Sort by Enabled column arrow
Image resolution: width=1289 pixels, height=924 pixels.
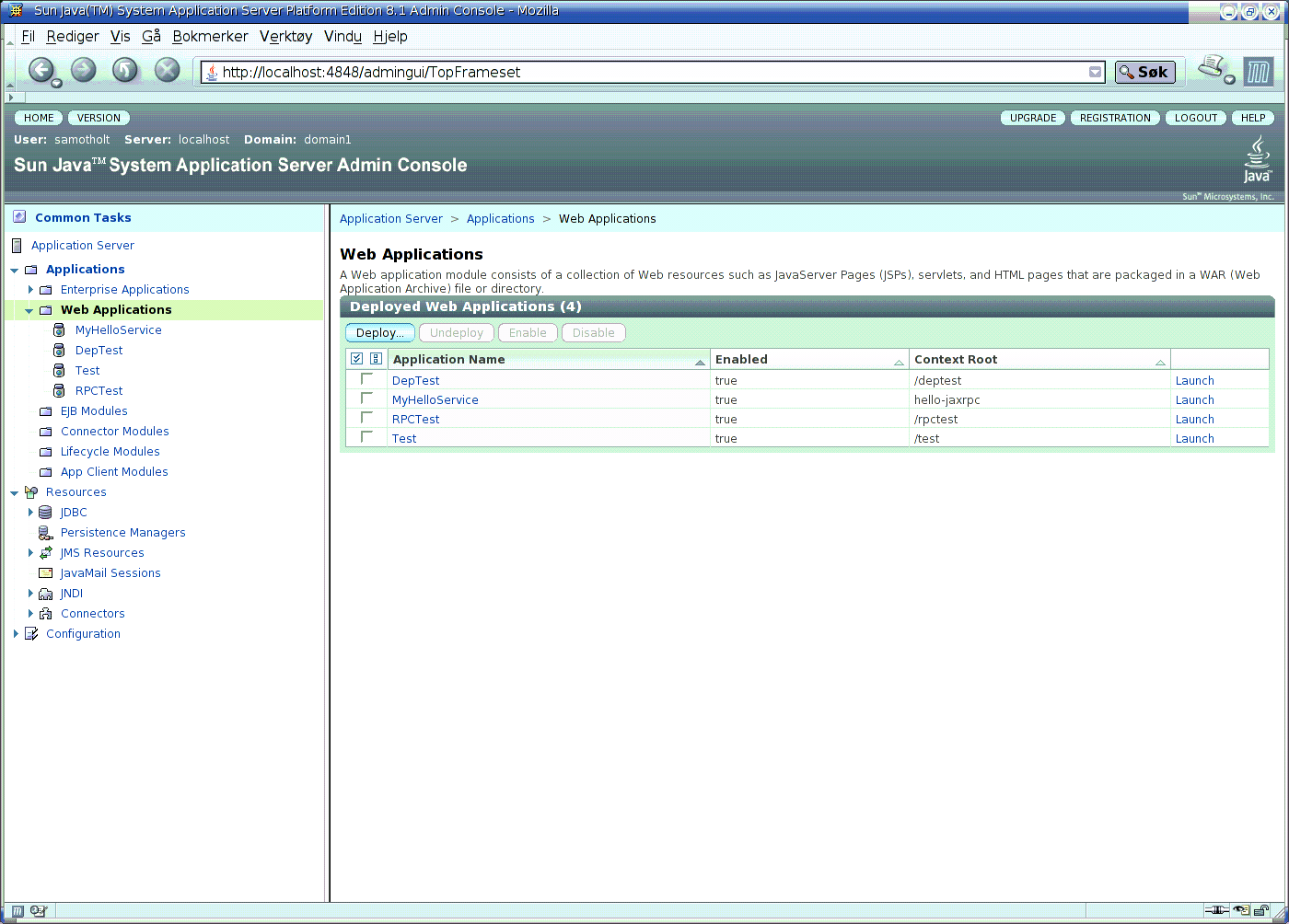pyautogui.click(x=899, y=363)
